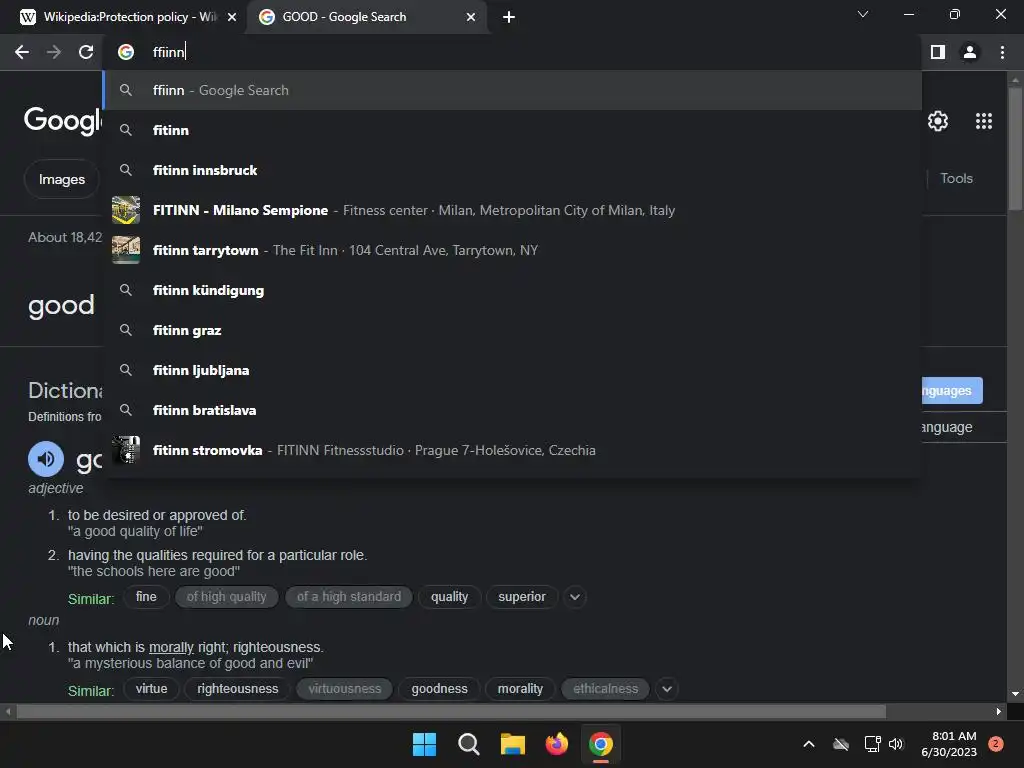The height and width of the screenshot is (768, 1024).
Task: Open Windows taskbar search
Action: point(468,744)
